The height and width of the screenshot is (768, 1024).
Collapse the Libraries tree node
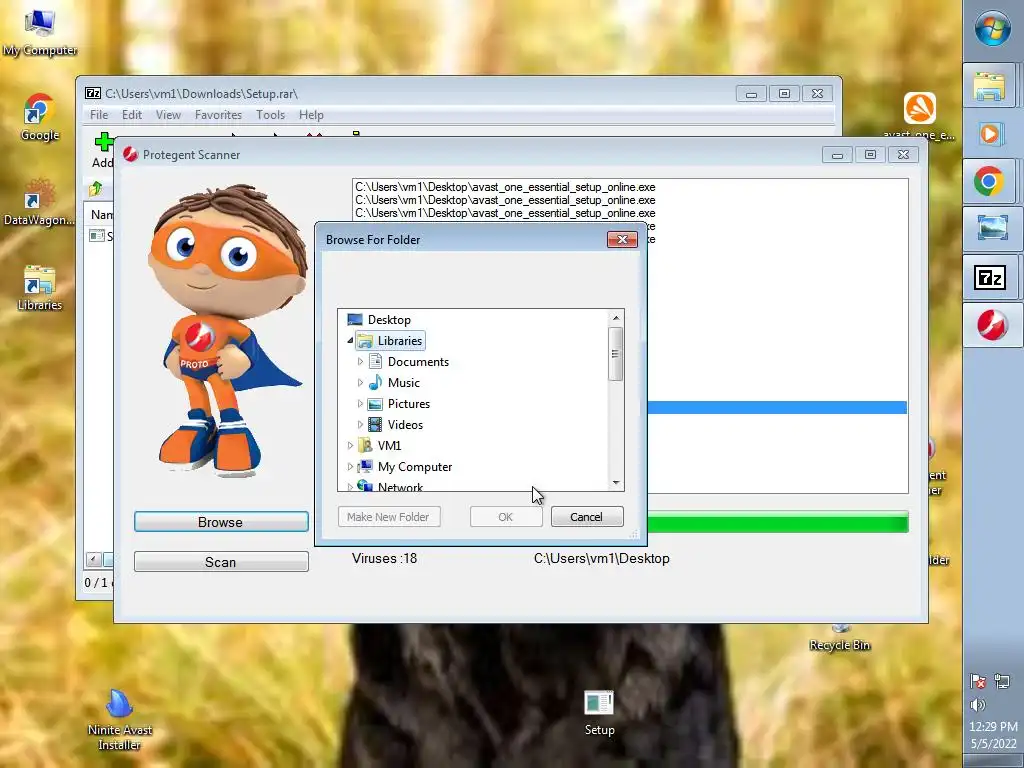350,341
